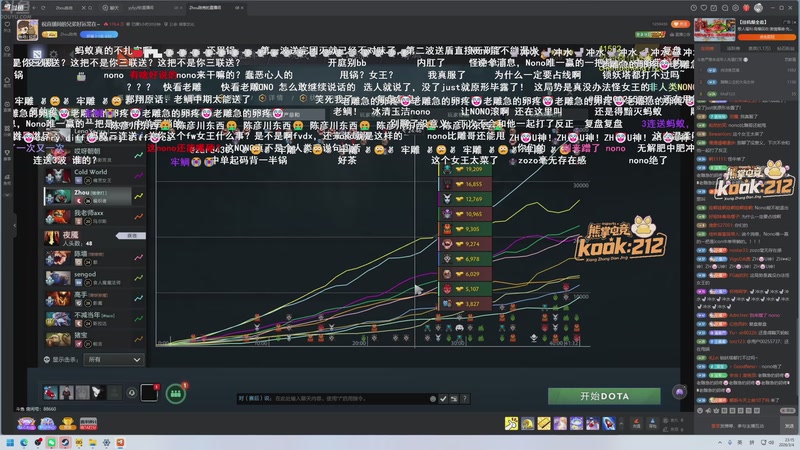The width and height of the screenshot is (800, 450).
Task: Select third chat panel tab
Action: (759, 48)
